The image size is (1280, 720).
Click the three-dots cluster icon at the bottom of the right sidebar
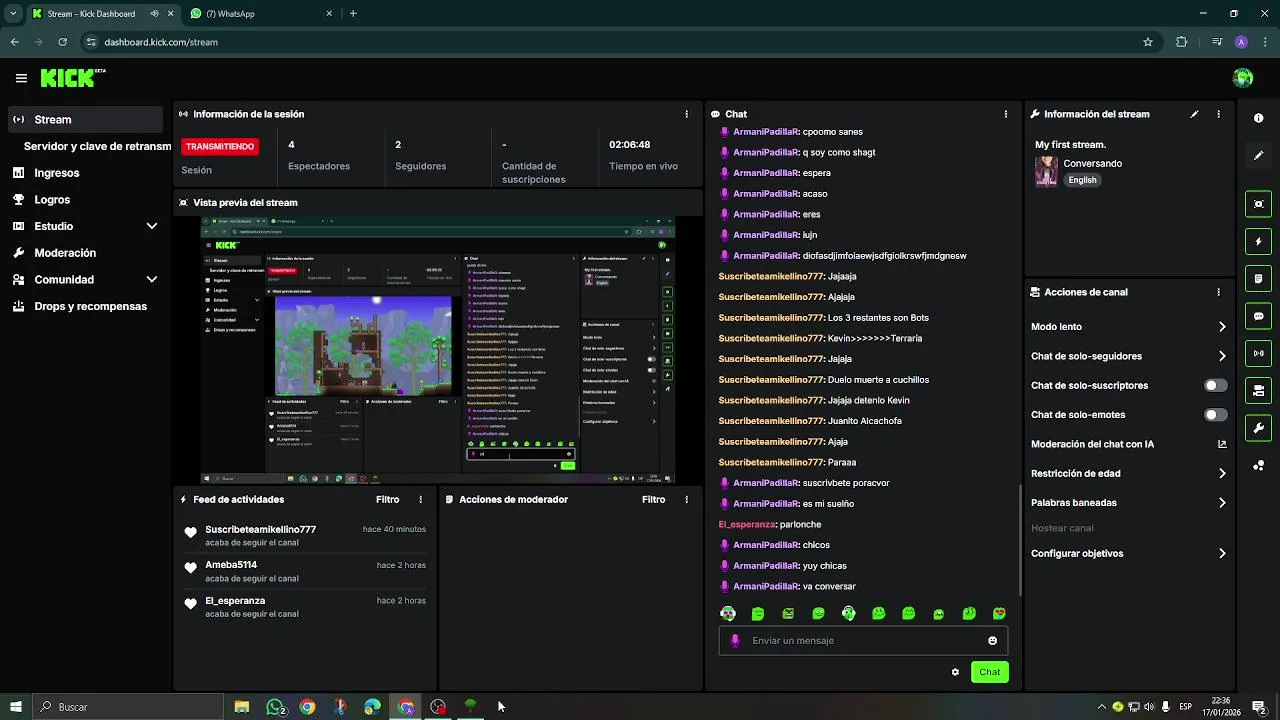1258,466
